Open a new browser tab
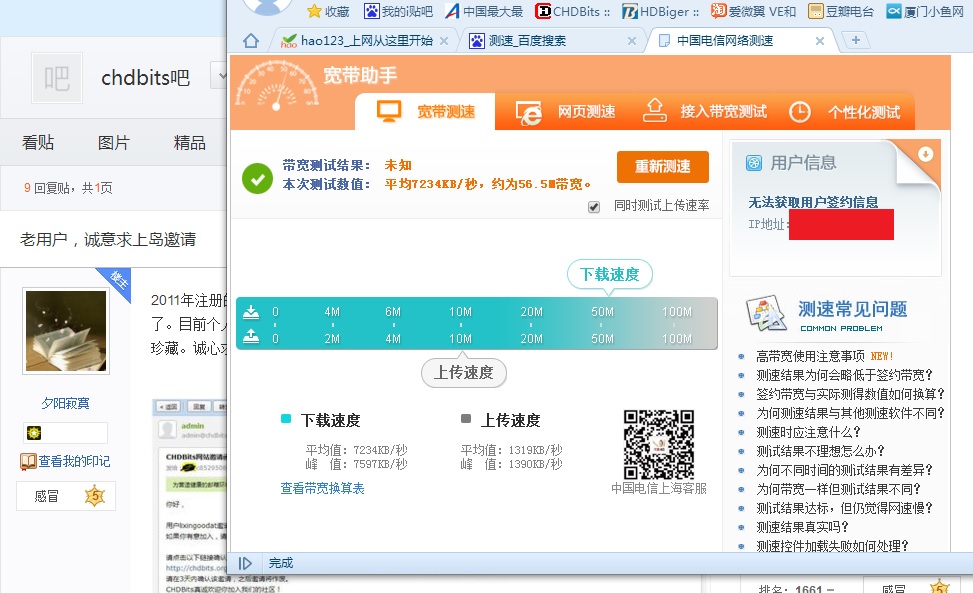Image resolution: width=973 pixels, height=593 pixels. tap(856, 40)
